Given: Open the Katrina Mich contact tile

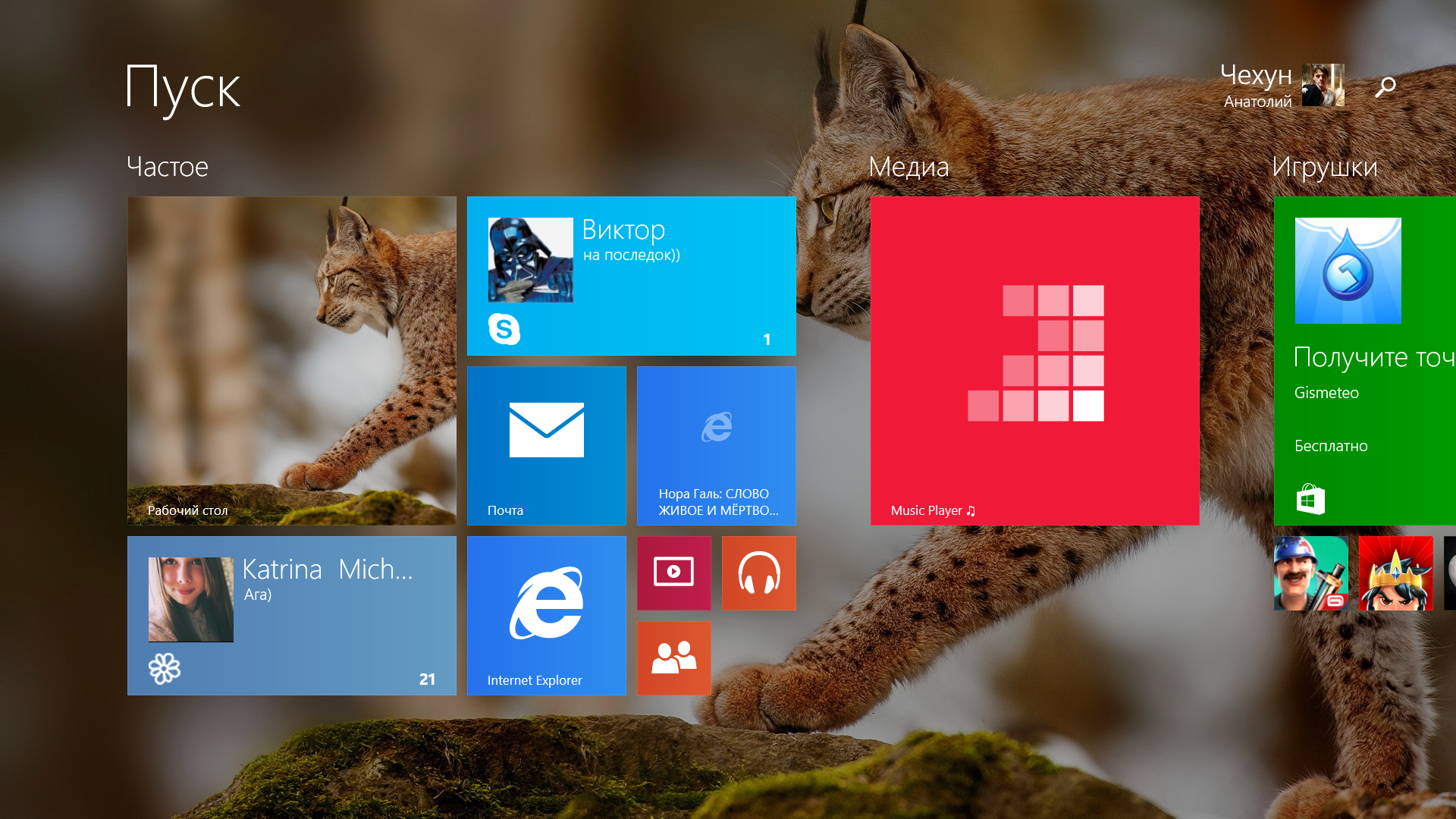Looking at the screenshot, I should point(292,616).
